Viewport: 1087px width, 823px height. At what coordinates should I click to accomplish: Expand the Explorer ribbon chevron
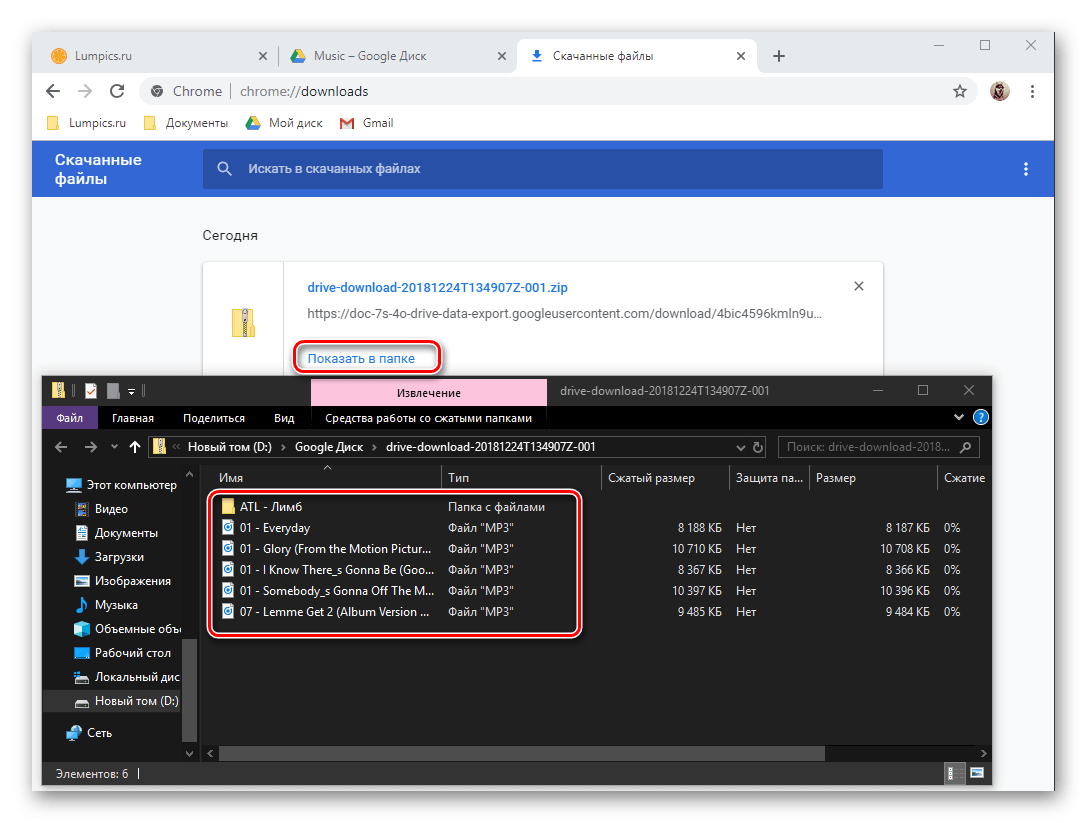pyautogui.click(x=961, y=418)
